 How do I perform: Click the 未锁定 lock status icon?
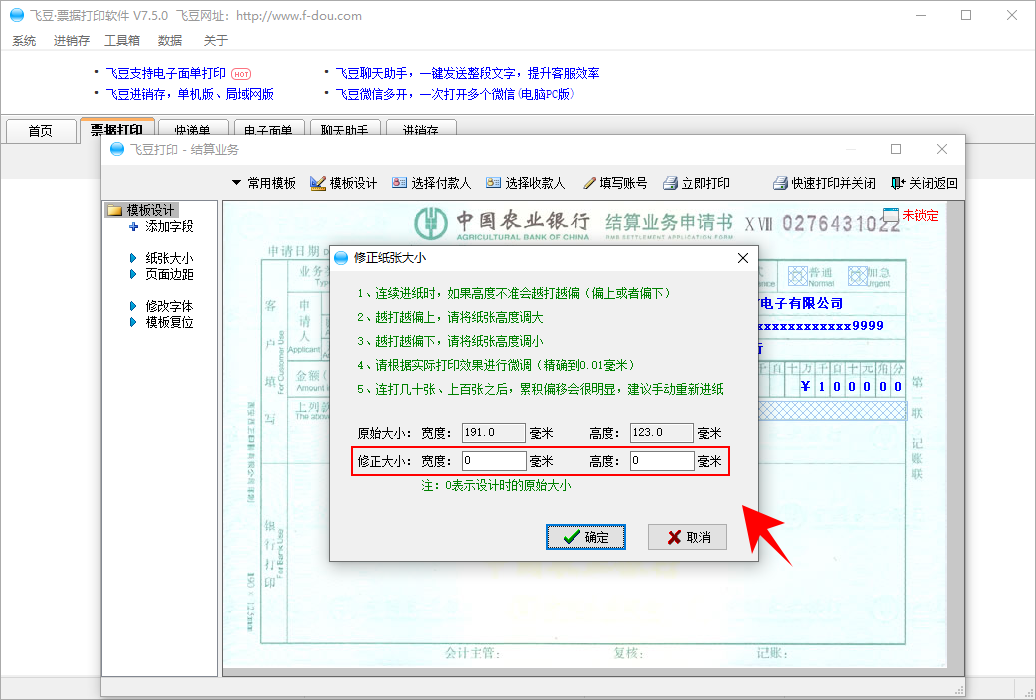pyautogui.click(x=891, y=215)
